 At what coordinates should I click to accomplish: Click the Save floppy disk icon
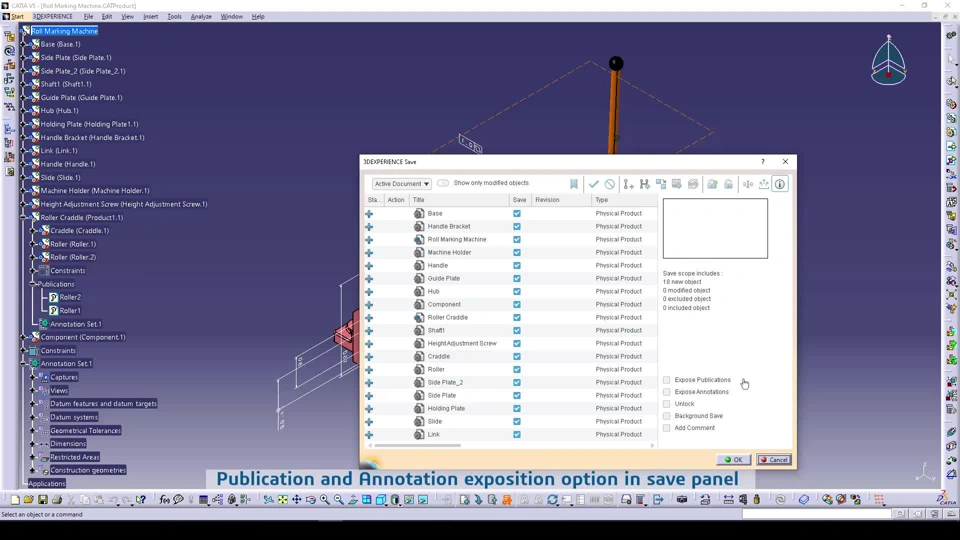[43, 500]
